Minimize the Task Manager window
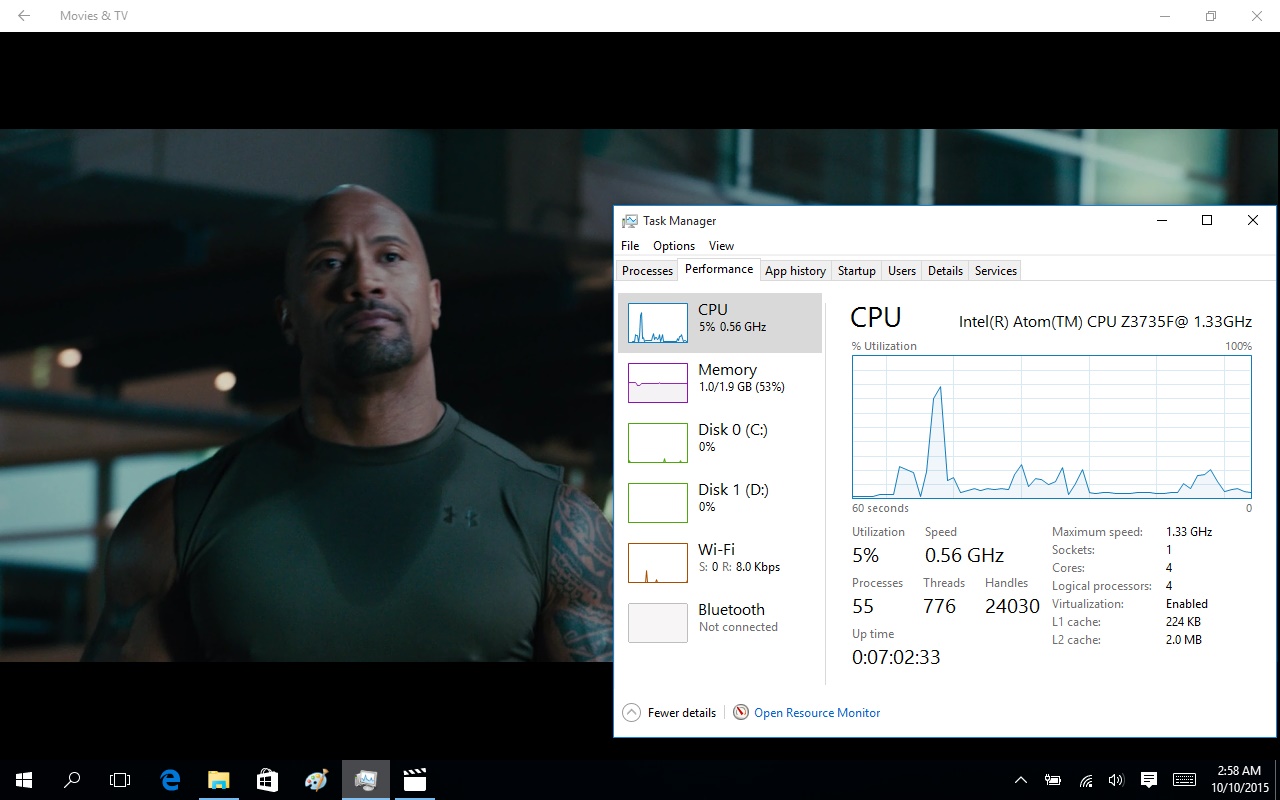The image size is (1280, 800). [1162, 221]
